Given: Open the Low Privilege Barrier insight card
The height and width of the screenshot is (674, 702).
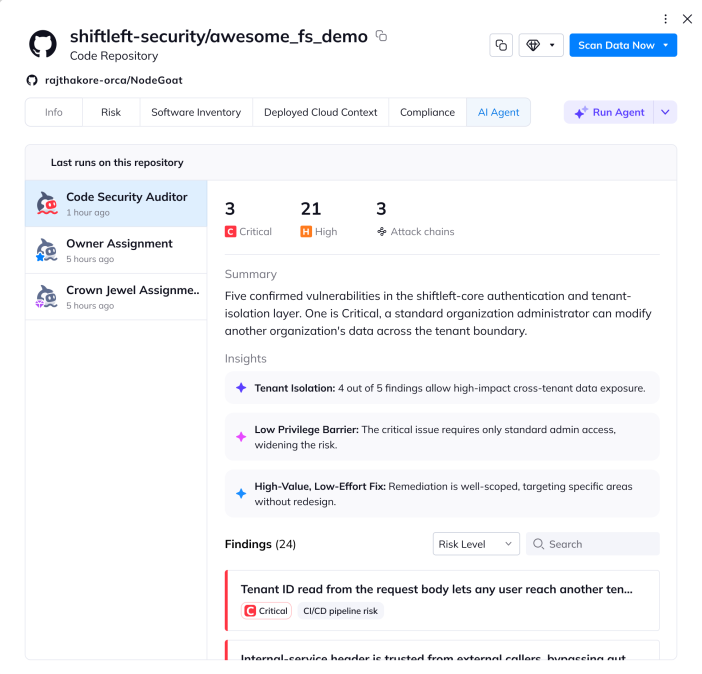Looking at the screenshot, I should coord(442,437).
